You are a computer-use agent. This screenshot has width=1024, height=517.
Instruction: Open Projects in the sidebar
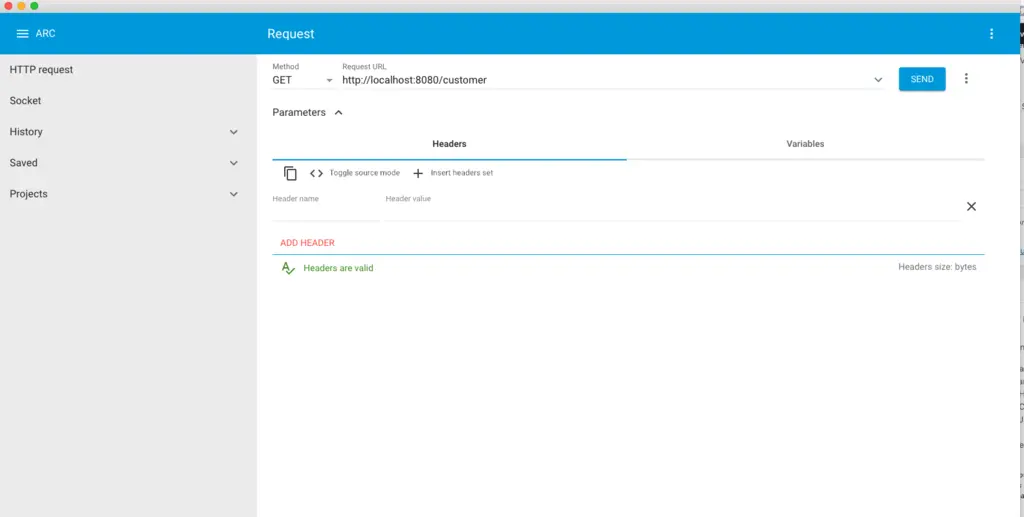click(x=29, y=194)
